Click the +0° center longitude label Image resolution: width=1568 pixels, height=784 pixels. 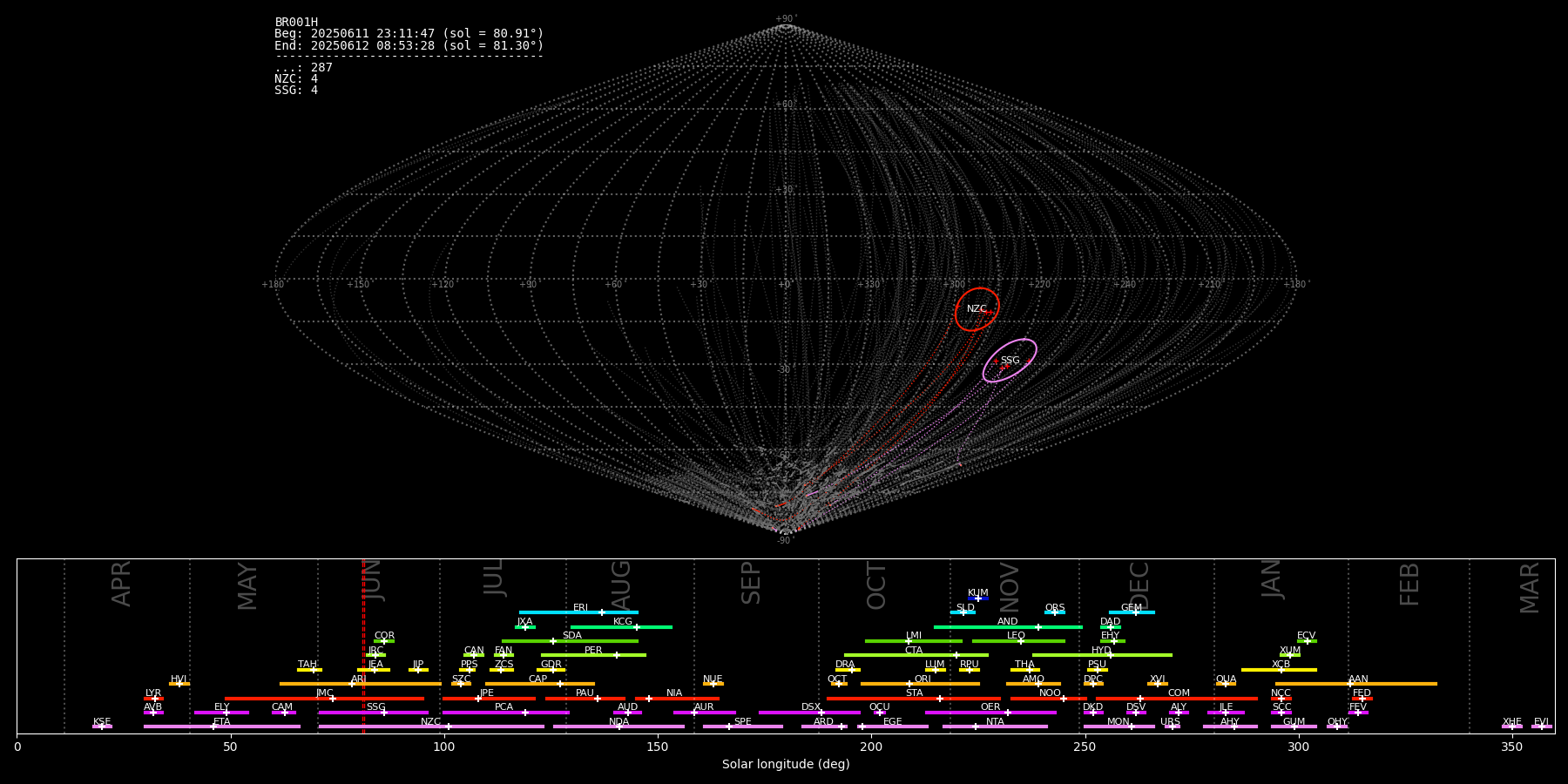(786, 285)
